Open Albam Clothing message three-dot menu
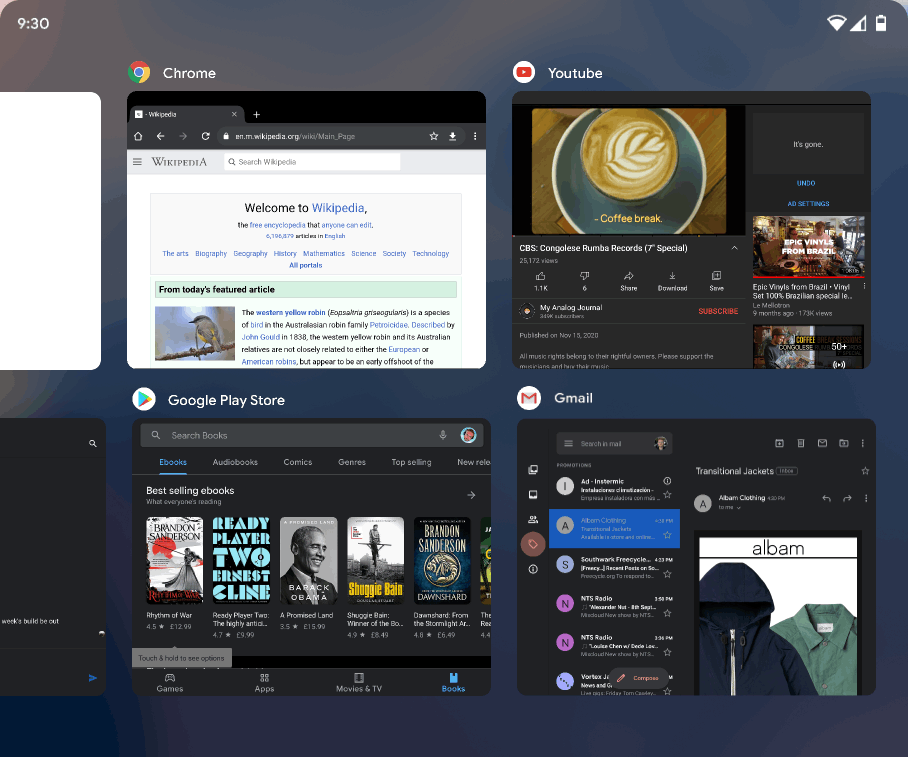 [x=866, y=498]
